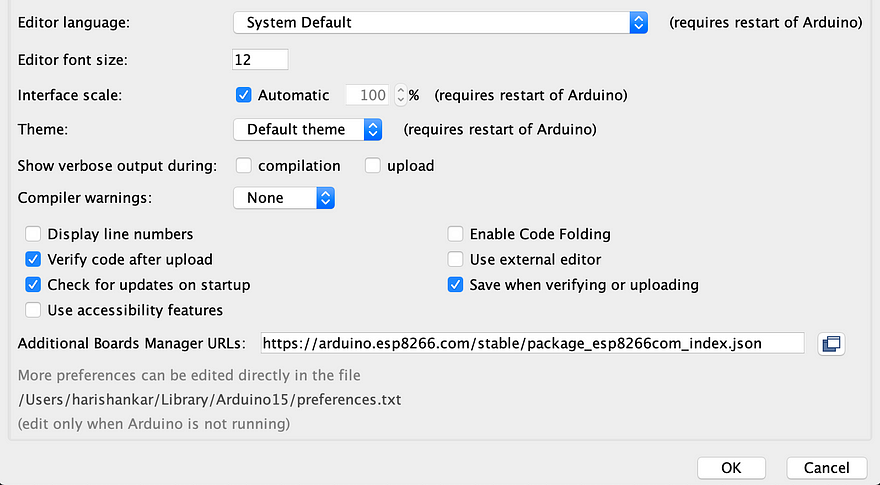Expand the Theme selector
880x485 pixels.
(x=308, y=130)
